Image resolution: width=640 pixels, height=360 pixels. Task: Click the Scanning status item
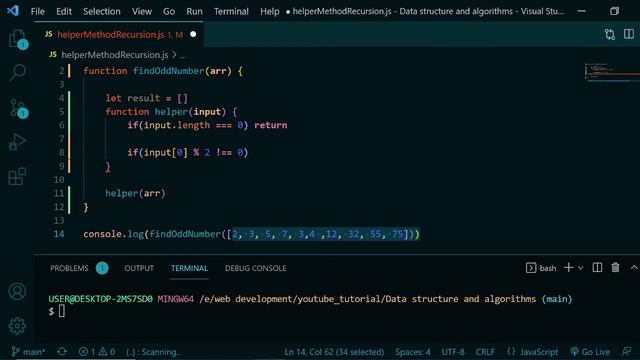153,351
